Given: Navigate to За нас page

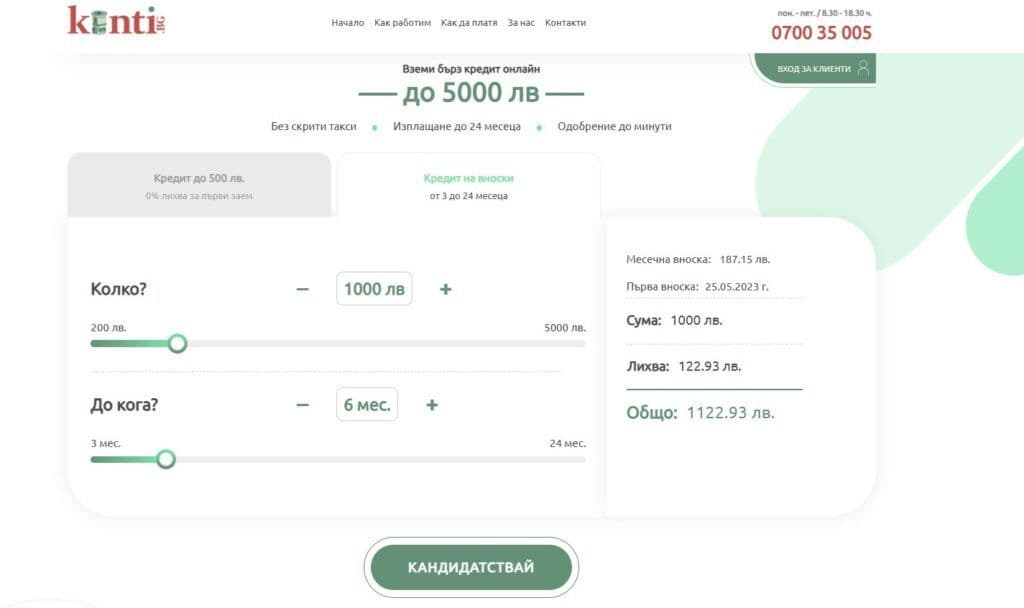Looking at the screenshot, I should [x=521, y=23].
